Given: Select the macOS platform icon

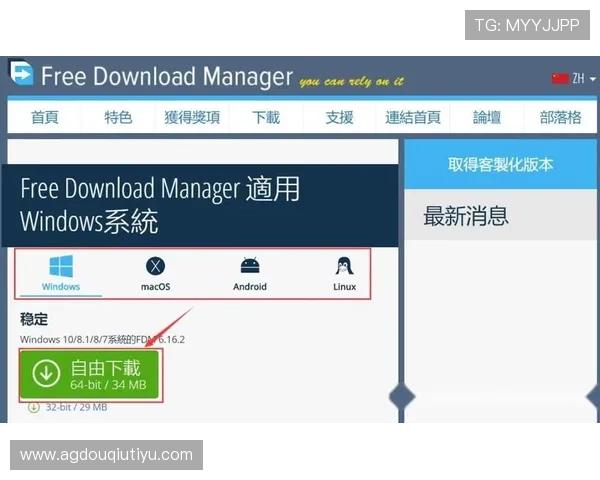Looking at the screenshot, I should pos(155,266).
